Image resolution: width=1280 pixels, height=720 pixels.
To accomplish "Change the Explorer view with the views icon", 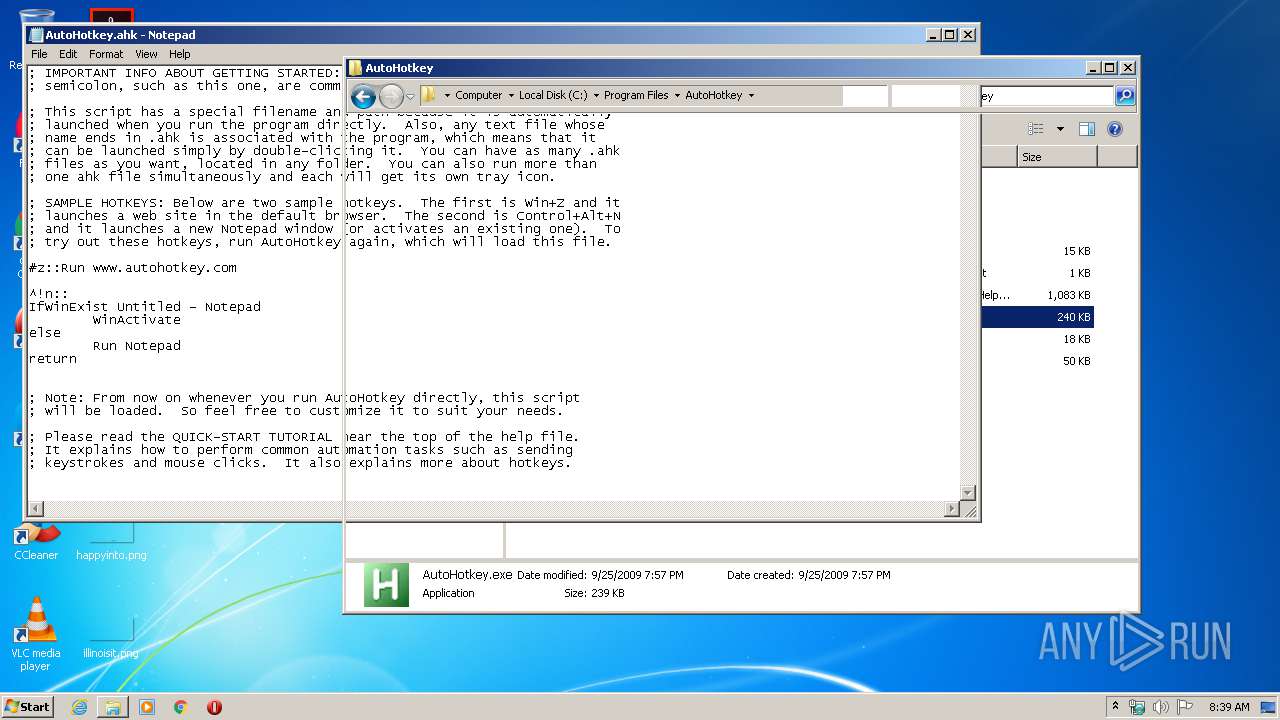I will [1036, 129].
